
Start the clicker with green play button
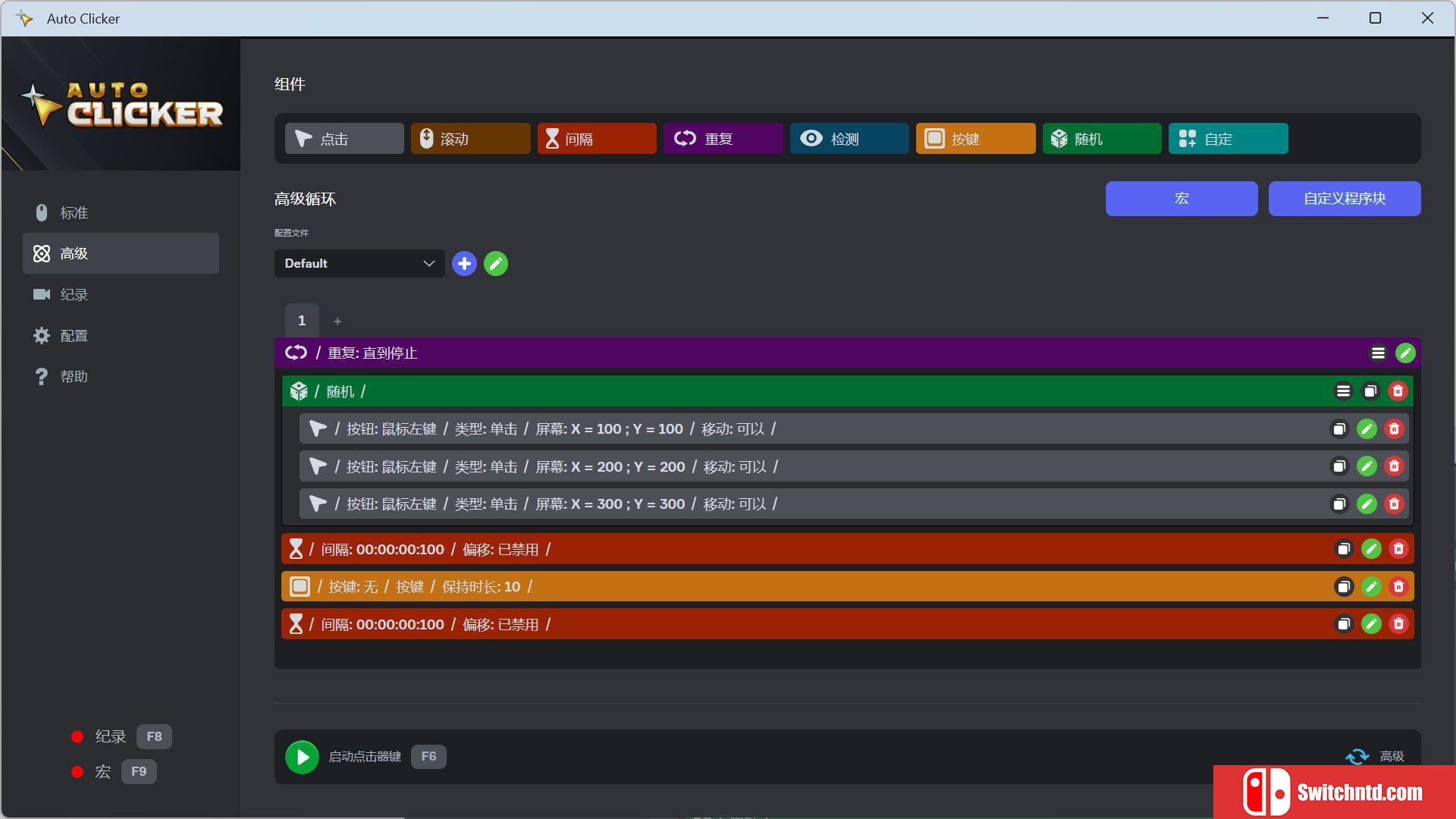pyautogui.click(x=302, y=757)
